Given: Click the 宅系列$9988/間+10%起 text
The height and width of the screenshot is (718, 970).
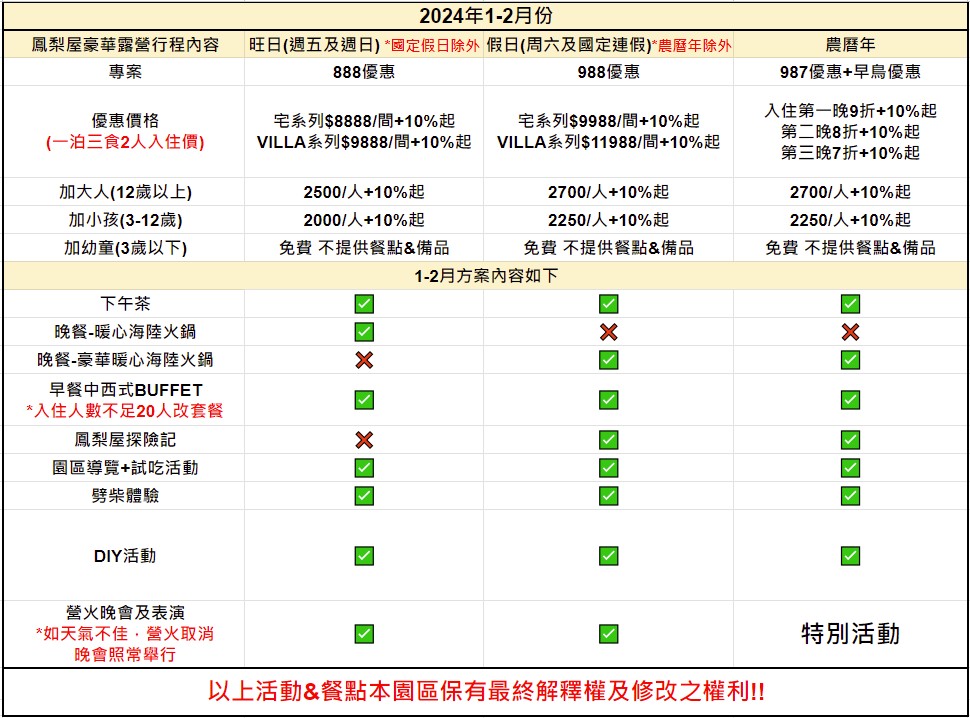Looking at the screenshot, I should (x=609, y=121).
